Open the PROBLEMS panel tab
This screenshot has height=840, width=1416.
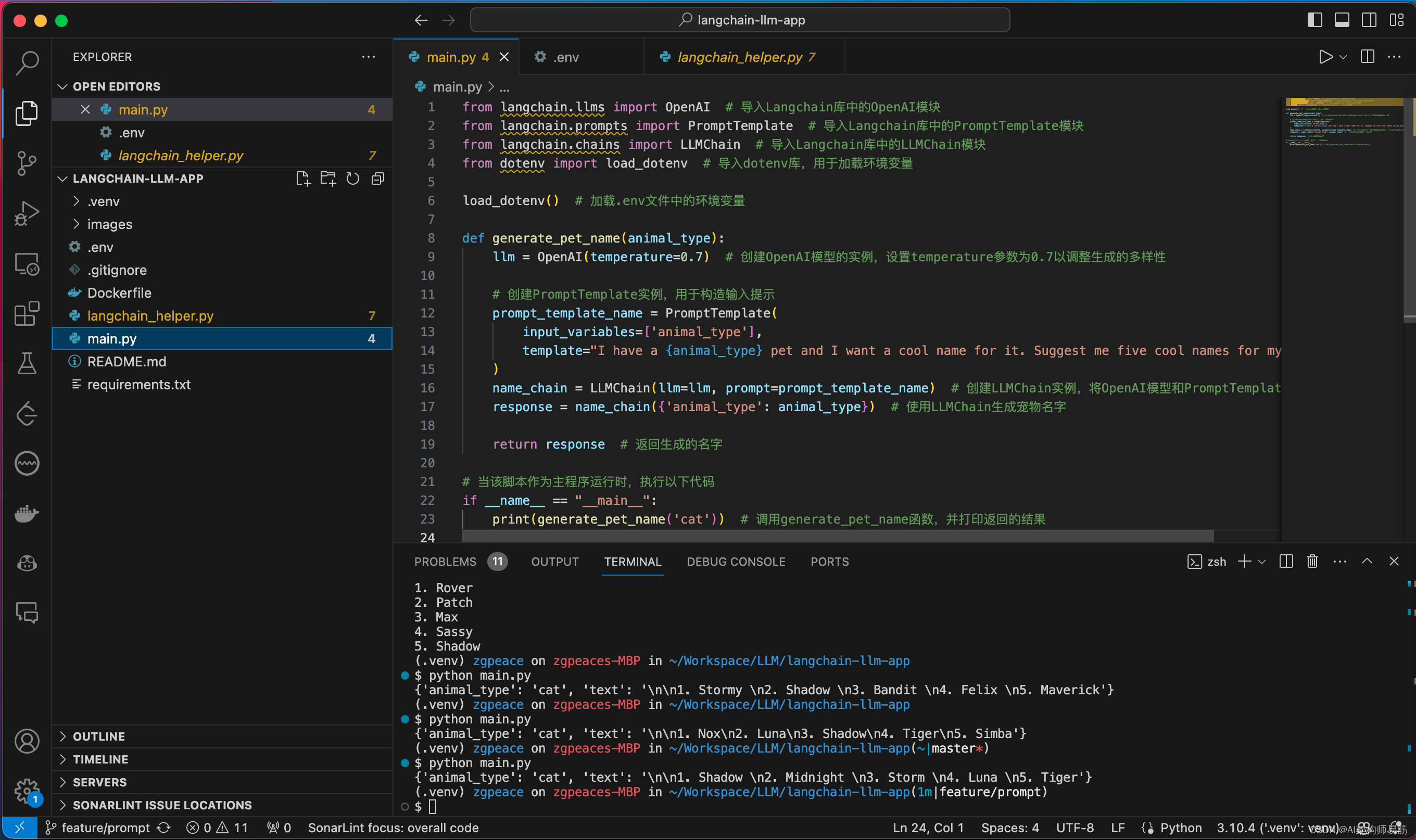tap(460, 562)
